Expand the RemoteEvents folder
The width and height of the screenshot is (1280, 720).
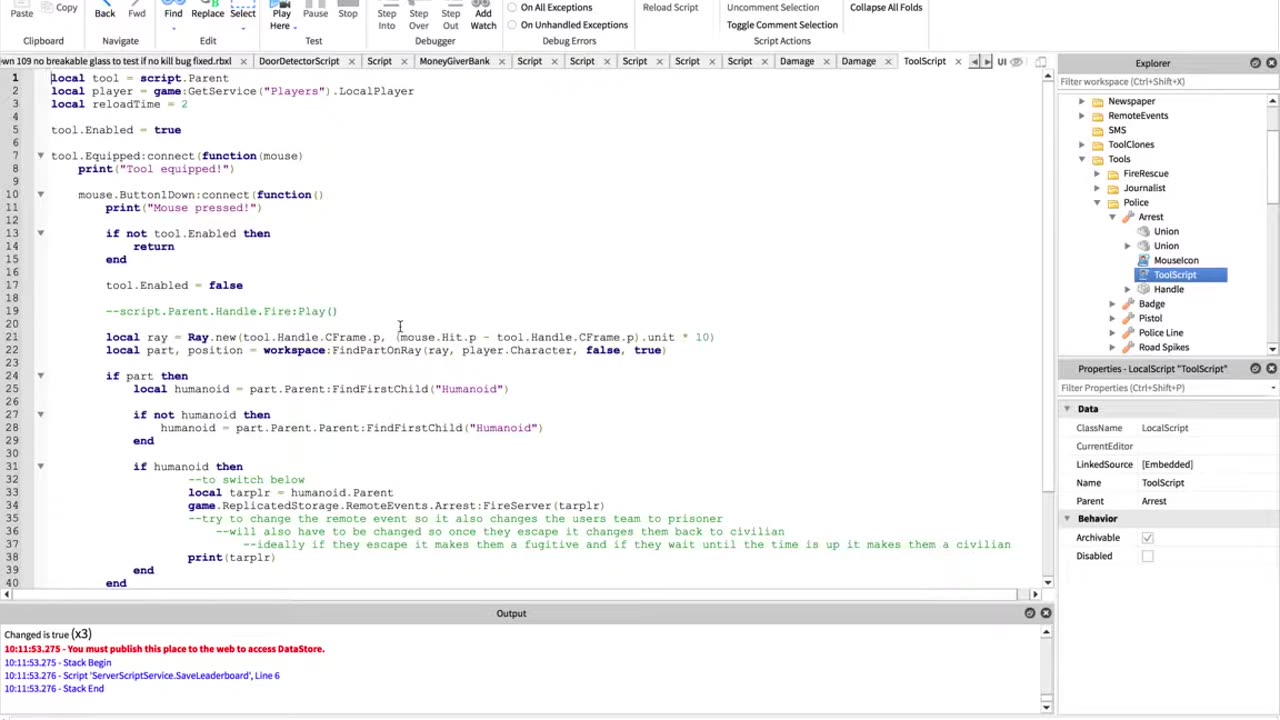(1081, 116)
